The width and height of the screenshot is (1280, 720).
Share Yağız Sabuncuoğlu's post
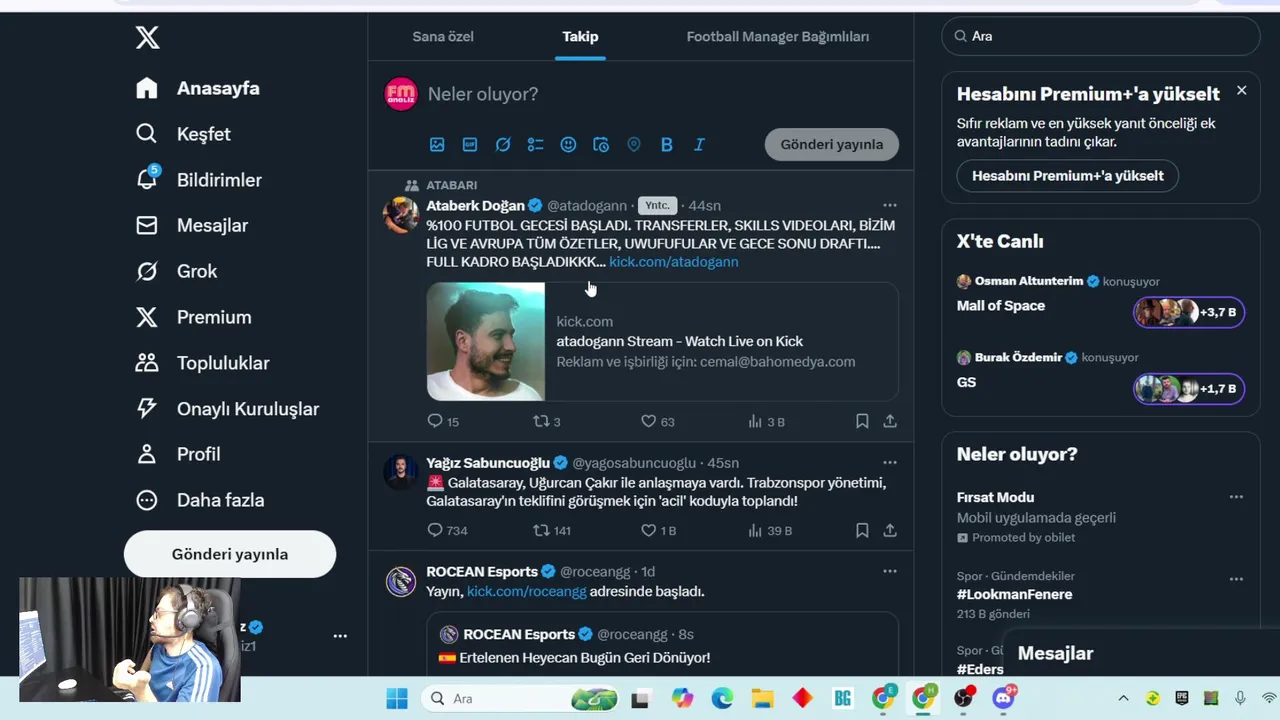pyautogui.click(x=890, y=530)
